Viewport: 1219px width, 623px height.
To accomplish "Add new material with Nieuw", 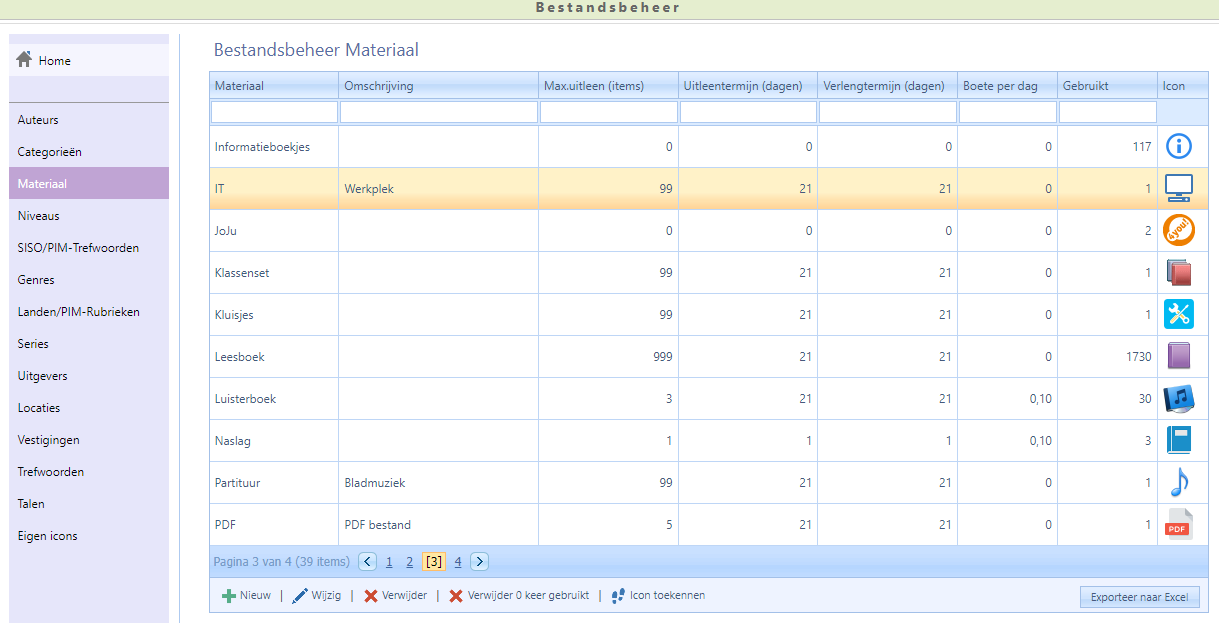I will coord(246,595).
